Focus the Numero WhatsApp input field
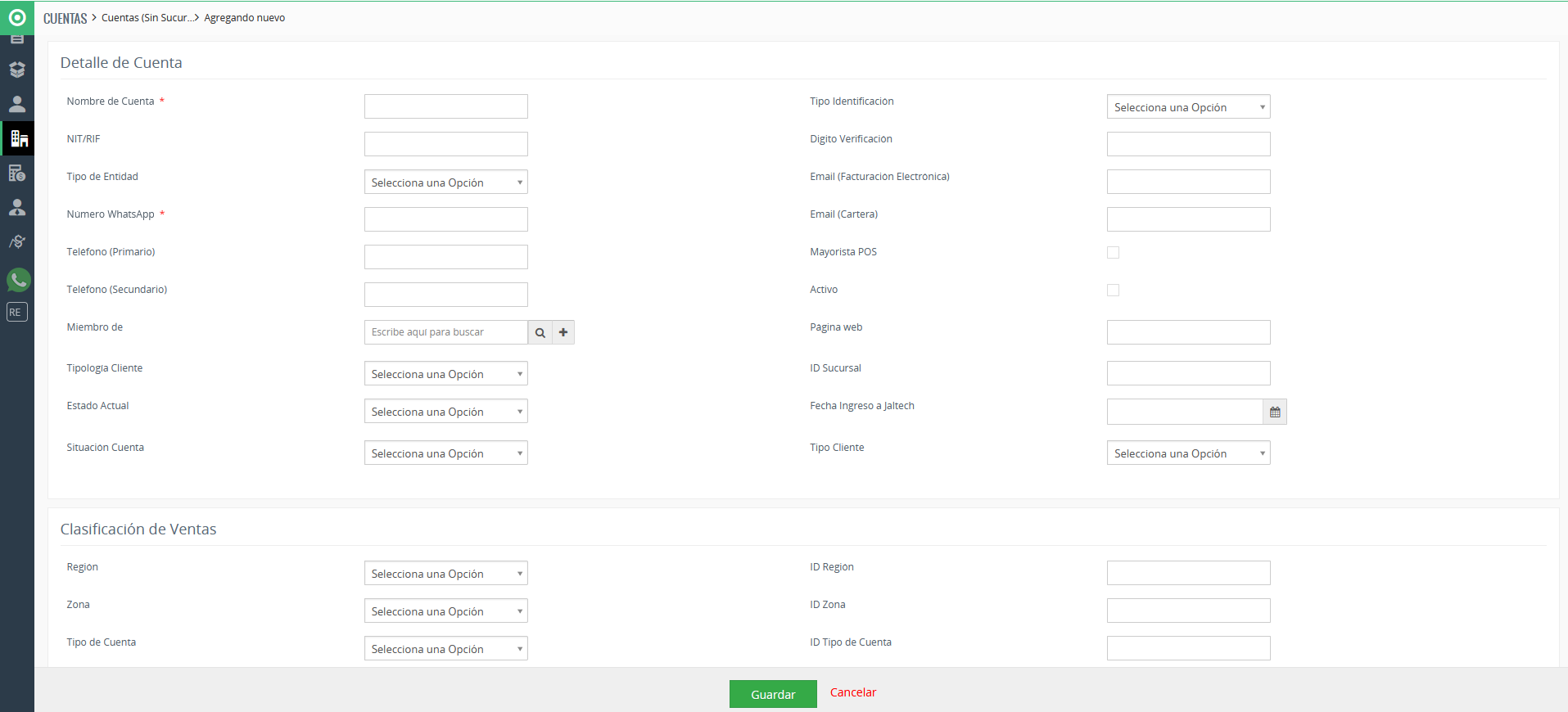This screenshot has height=712, width=1568. pyautogui.click(x=445, y=219)
